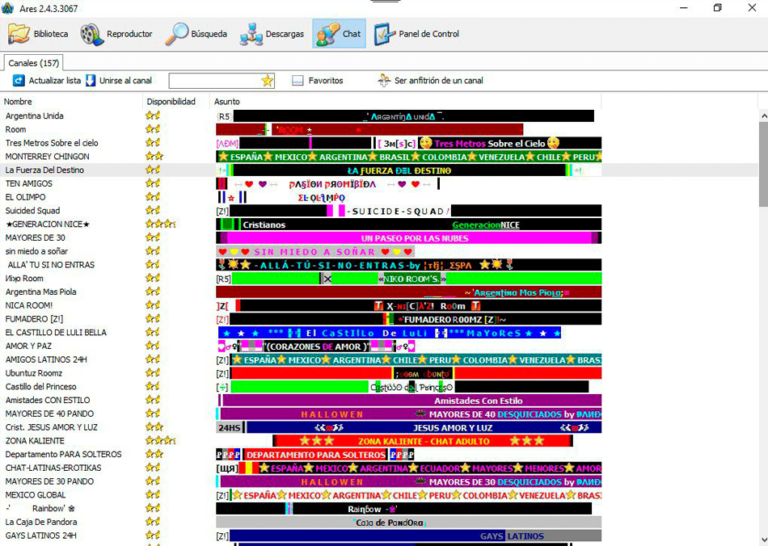This screenshot has height=546, width=768.
Task: Click the NIKO ROOM'S green topic banner
Action: click(408, 279)
